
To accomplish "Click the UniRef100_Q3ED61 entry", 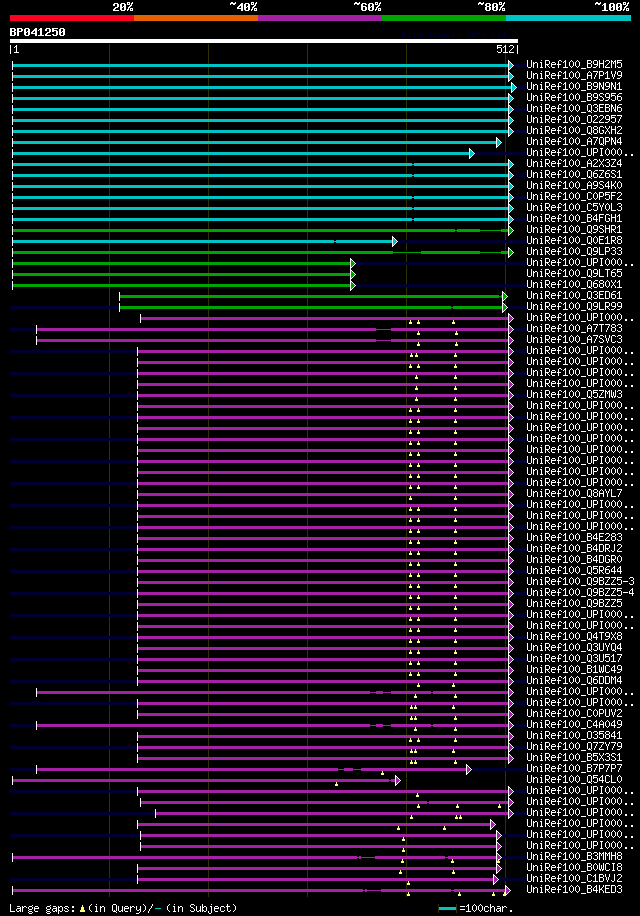I will tap(574, 296).
